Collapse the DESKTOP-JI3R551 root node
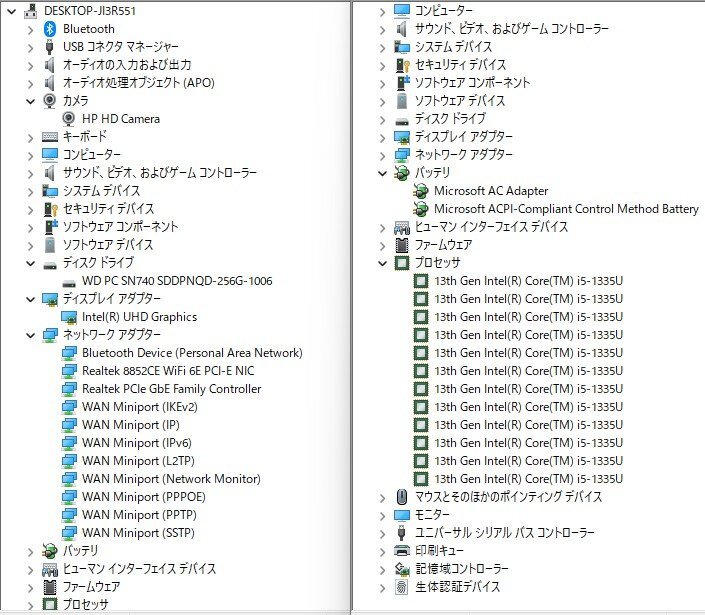 (12, 11)
